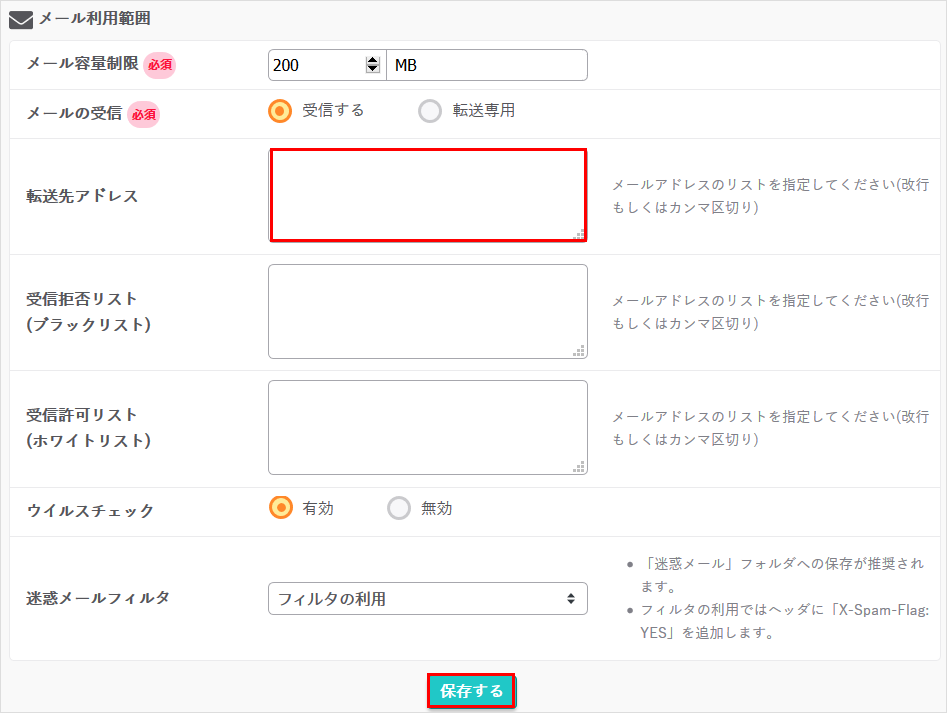Click the resize grip of the 転送先アドレス textarea
This screenshot has height=713, width=947.
[581, 232]
